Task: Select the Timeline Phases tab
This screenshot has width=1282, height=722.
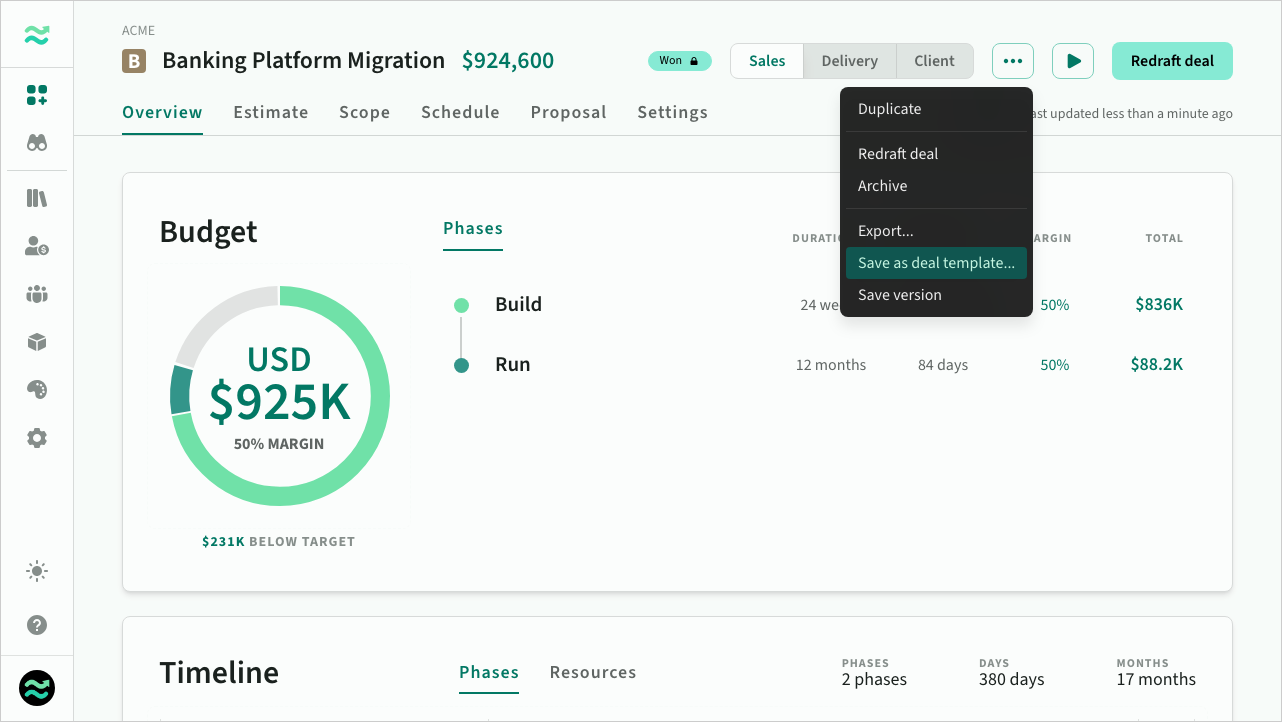Action: (489, 673)
